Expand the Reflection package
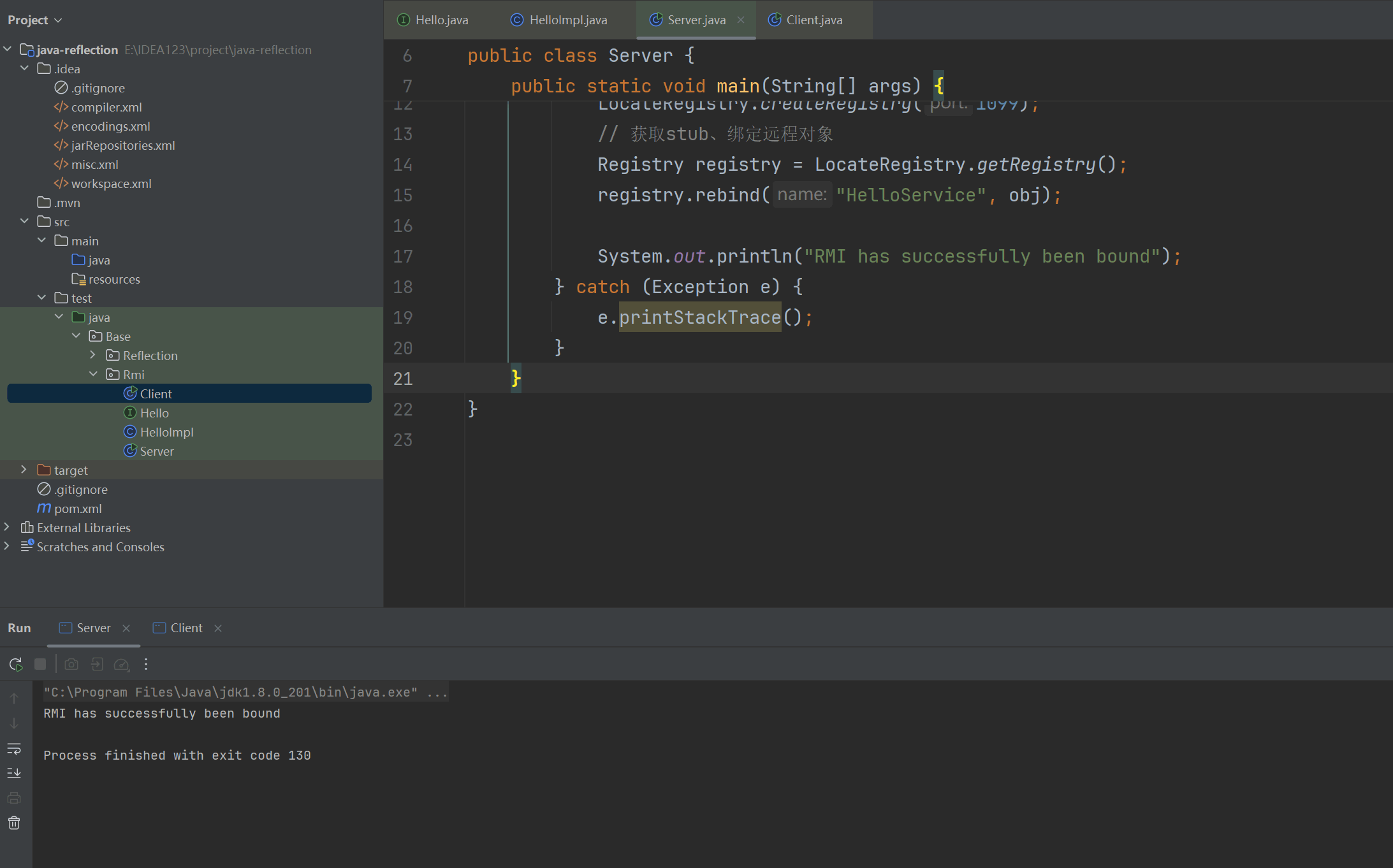The width and height of the screenshot is (1393, 868). coord(92,355)
